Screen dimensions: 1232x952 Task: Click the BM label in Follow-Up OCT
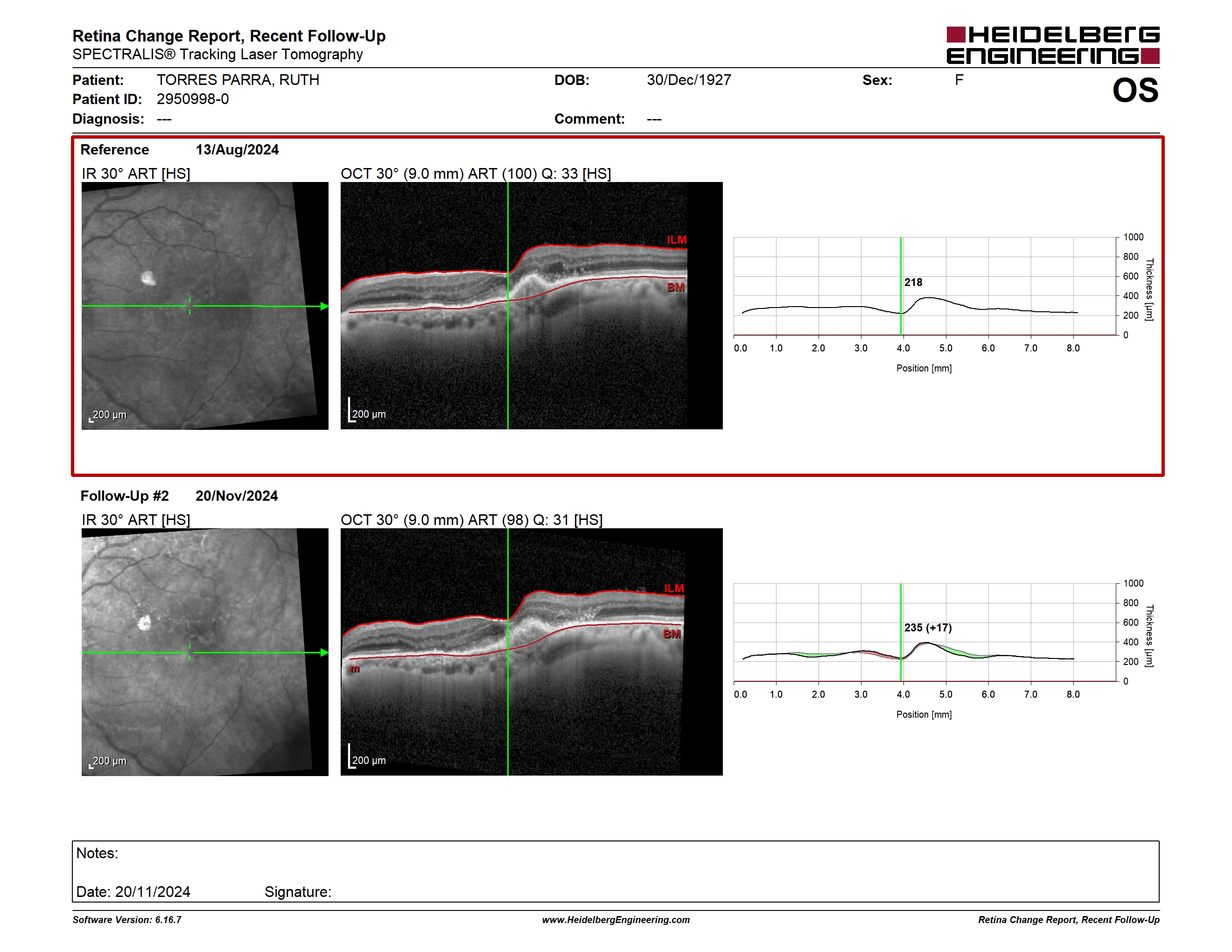click(x=672, y=634)
